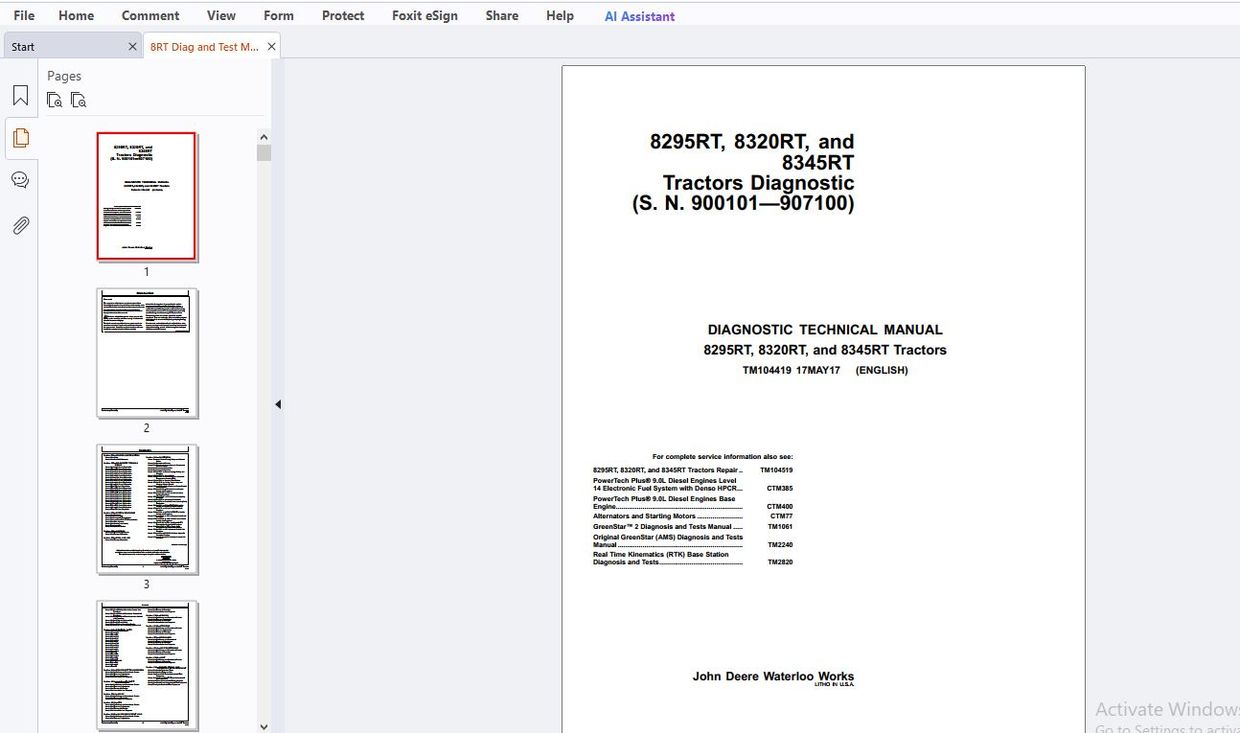Select the page 2 thumbnail
The image size is (1240, 733).
pos(146,353)
